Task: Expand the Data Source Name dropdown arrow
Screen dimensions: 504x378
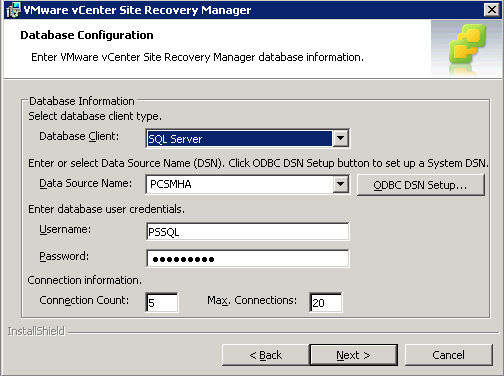Action: pos(341,184)
